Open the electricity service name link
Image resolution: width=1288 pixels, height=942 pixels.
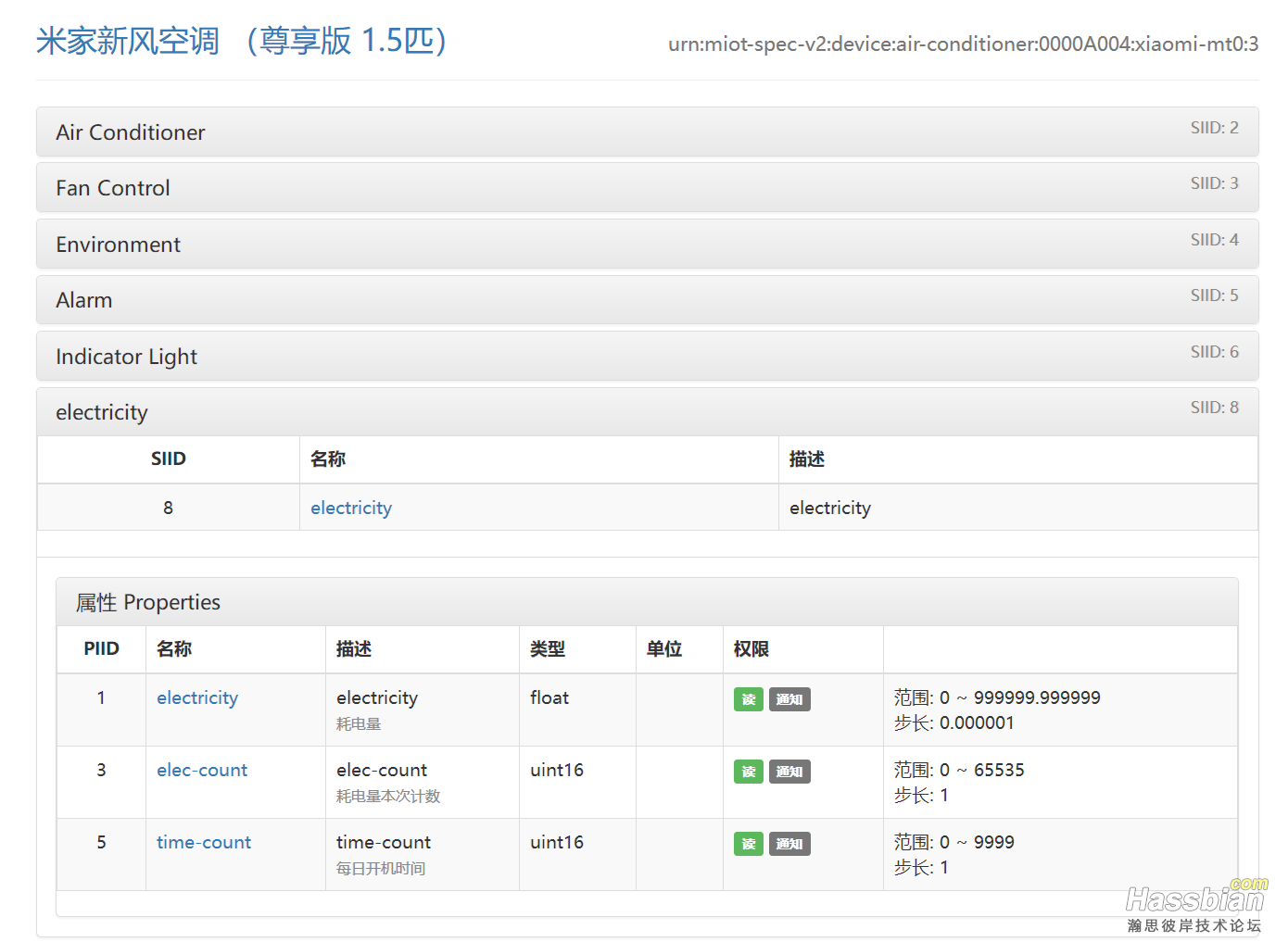tap(351, 508)
